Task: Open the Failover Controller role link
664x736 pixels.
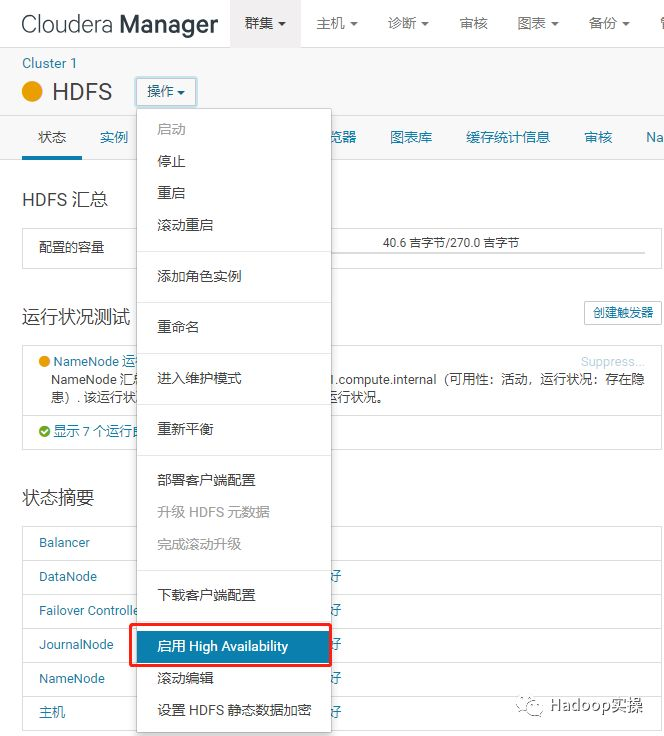Action: tap(88, 610)
